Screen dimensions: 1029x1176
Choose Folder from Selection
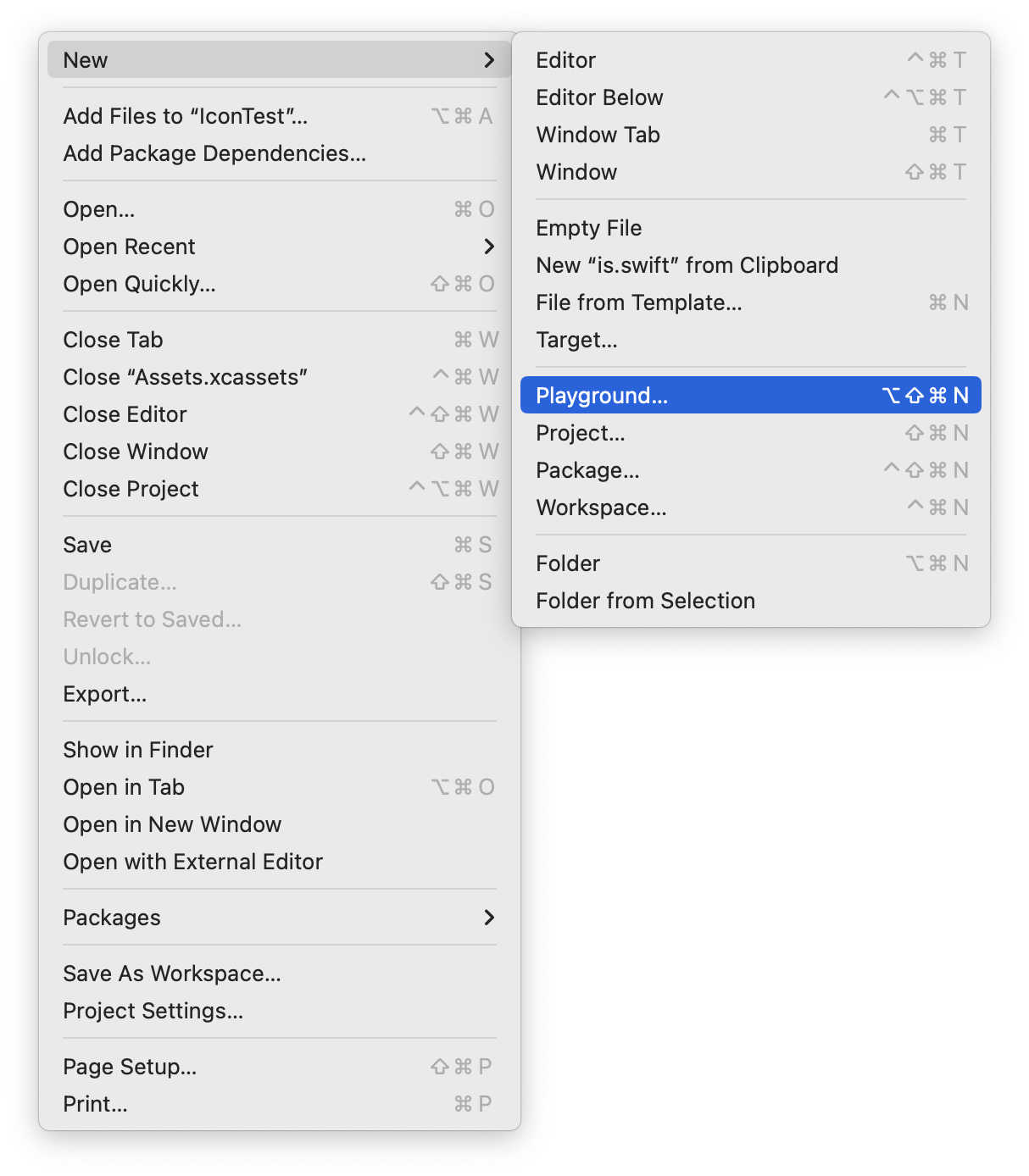tap(645, 601)
